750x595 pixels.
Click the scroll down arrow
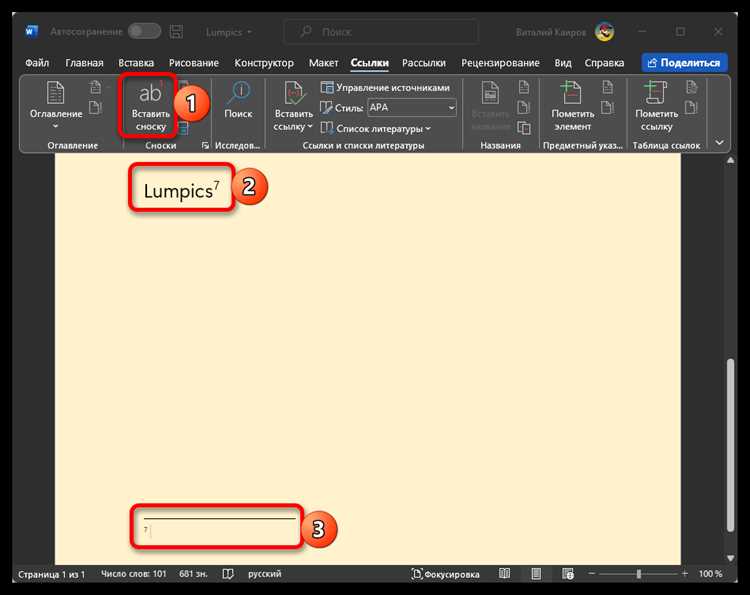[x=730, y=558]
